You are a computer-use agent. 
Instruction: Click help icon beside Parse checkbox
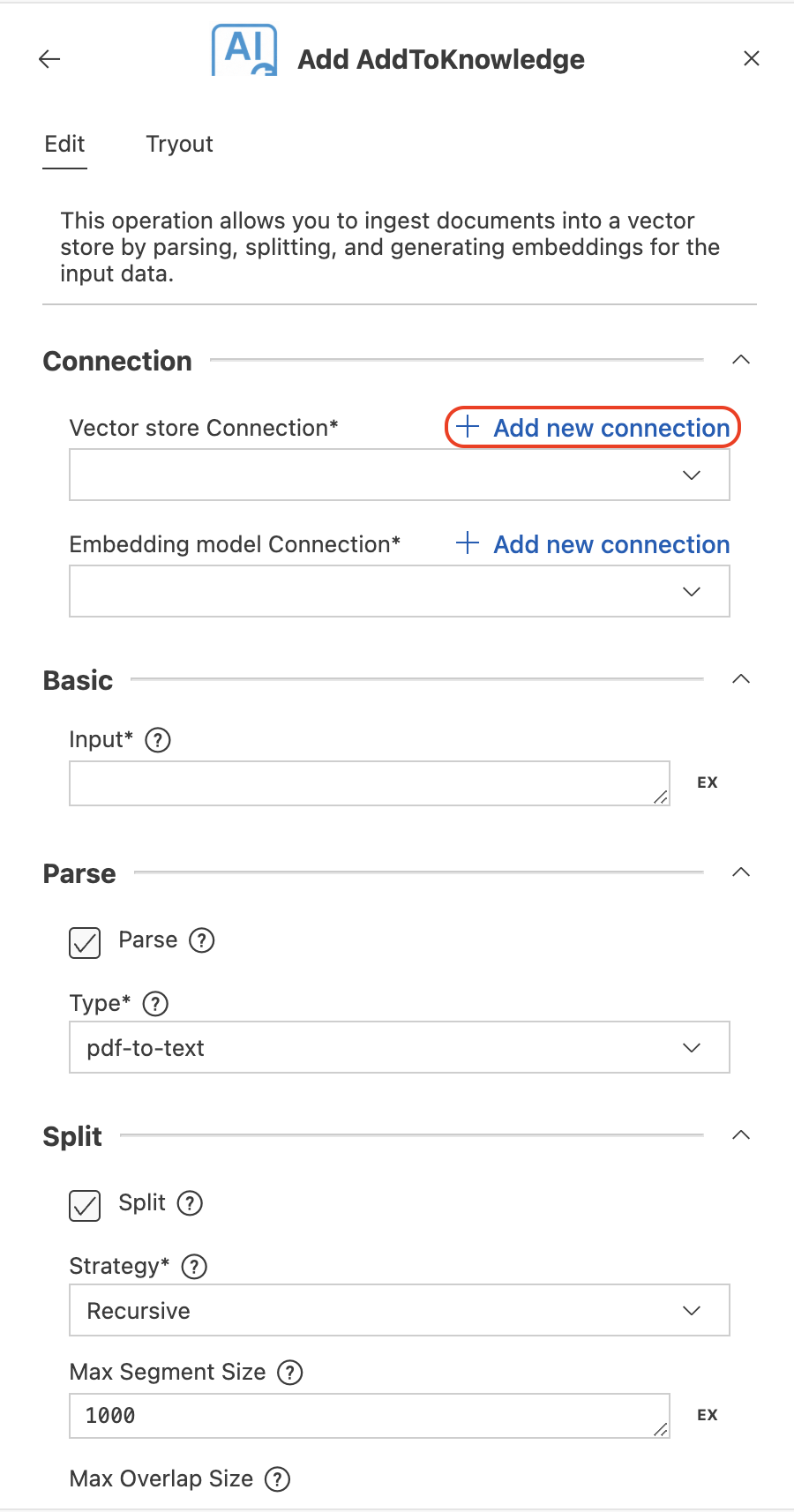202,940
